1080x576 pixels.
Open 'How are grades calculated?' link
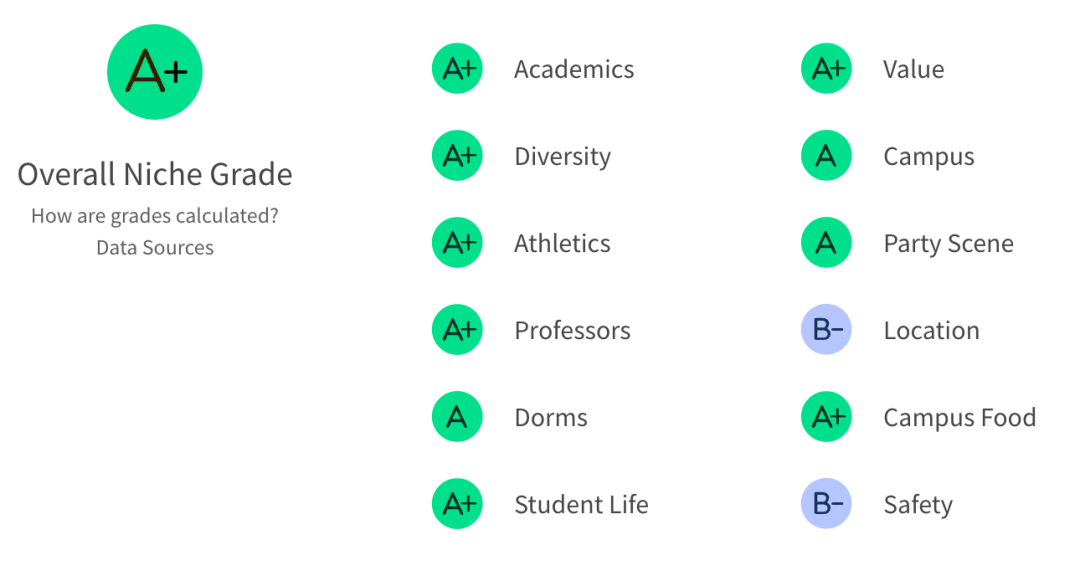pos(155,215)
